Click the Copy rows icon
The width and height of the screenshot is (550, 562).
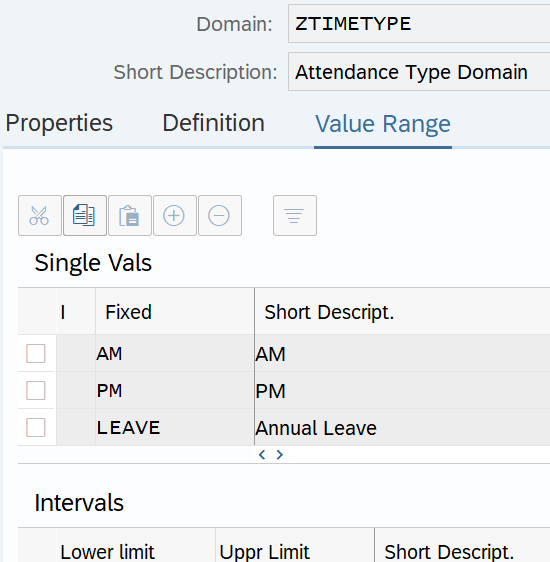click(85, 215)
